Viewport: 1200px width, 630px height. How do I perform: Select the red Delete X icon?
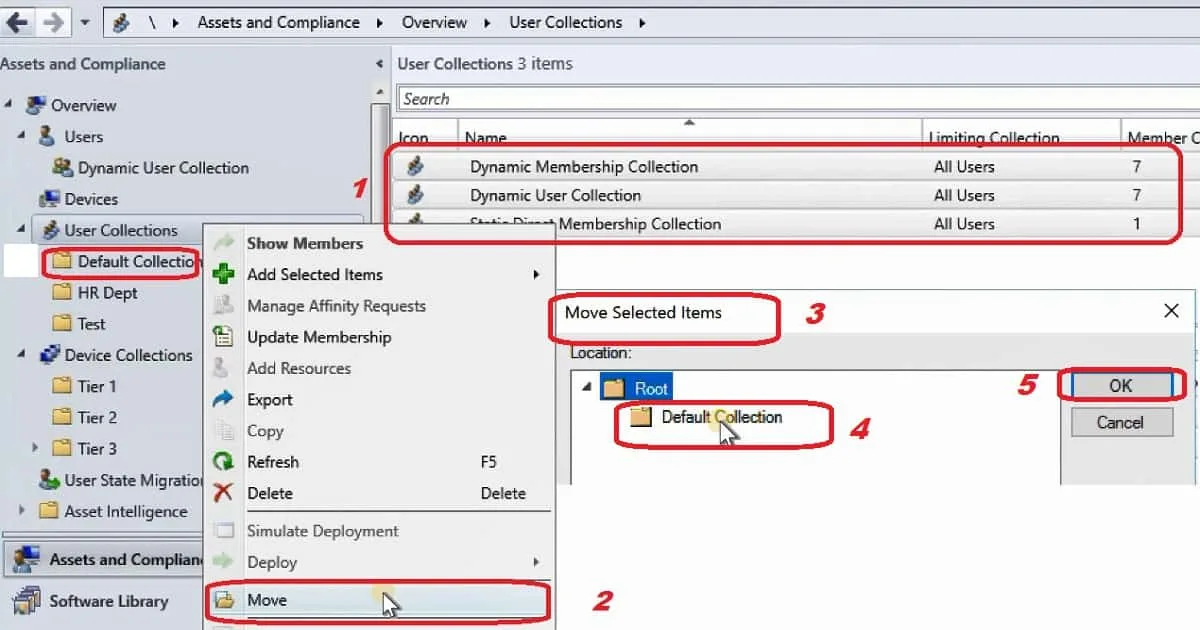pyautogui.click(x=225, y=493)
